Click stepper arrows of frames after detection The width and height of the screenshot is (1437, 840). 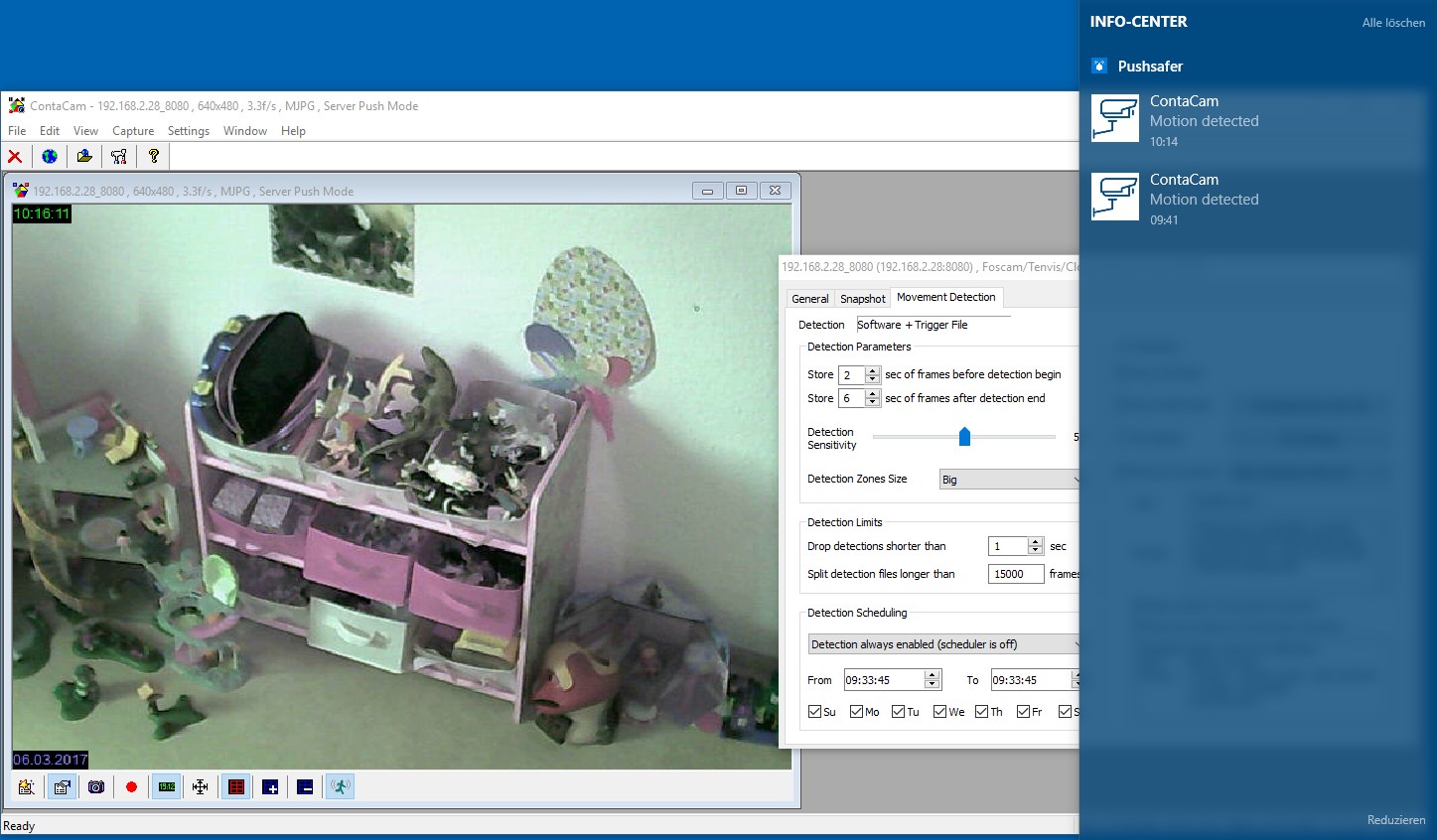pyautogui.click(x=872, y=398)
